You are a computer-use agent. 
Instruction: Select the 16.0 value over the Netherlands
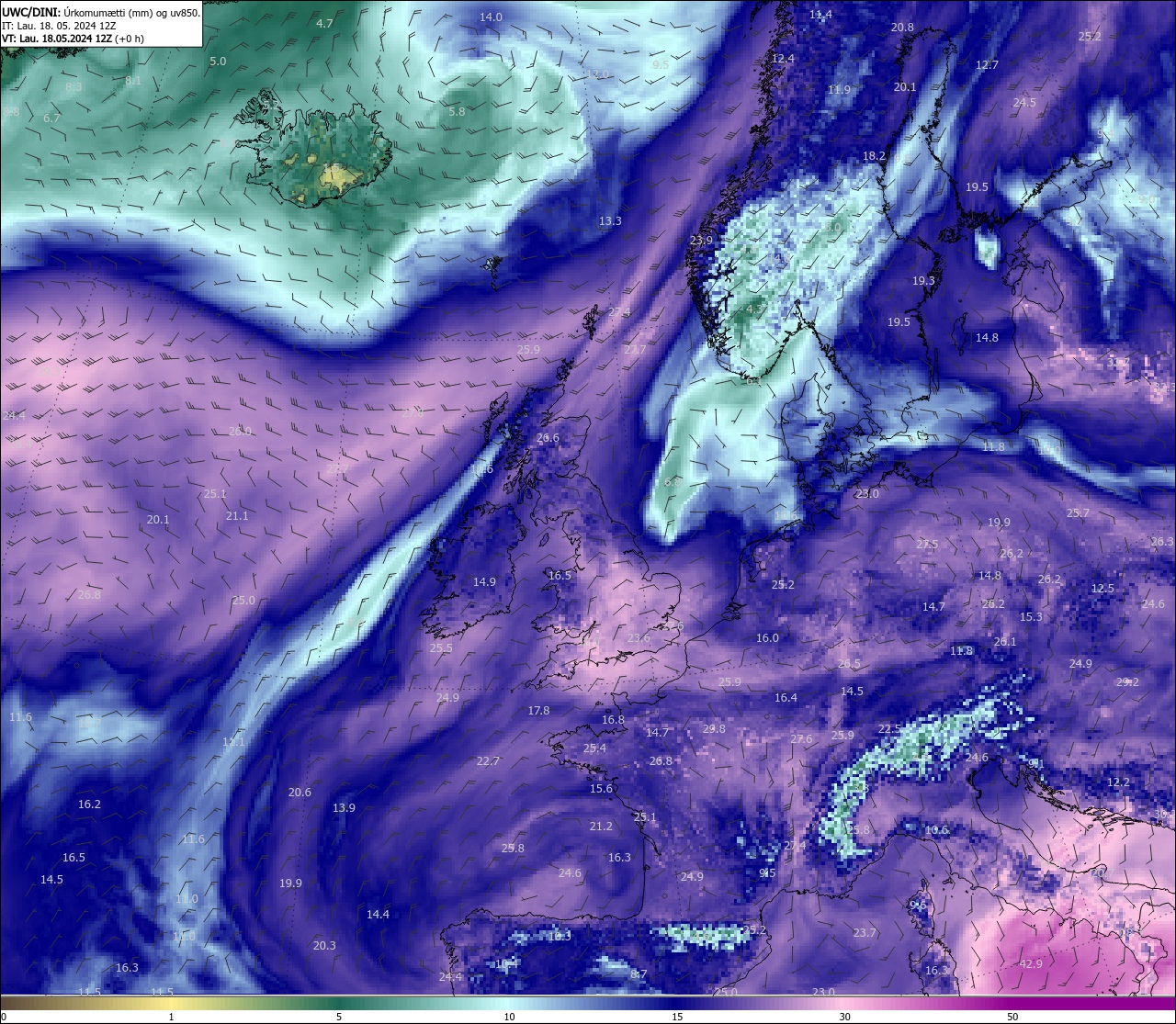tap(767, 638)
